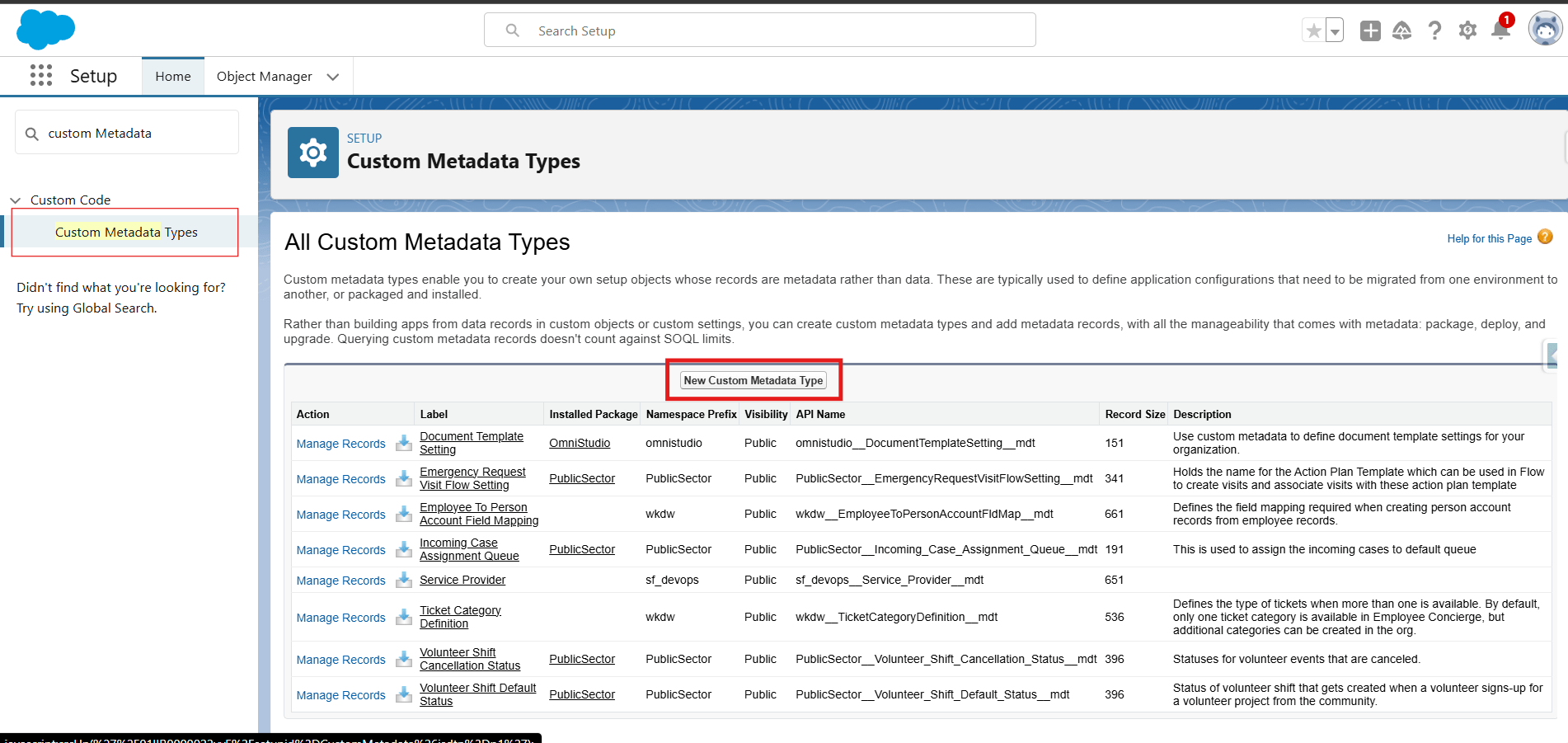Viewport: 1568px width, 743px height.
Task: Open PublicSector package link in Volunteer Shift Cancellation row
Action: [582, 659]
